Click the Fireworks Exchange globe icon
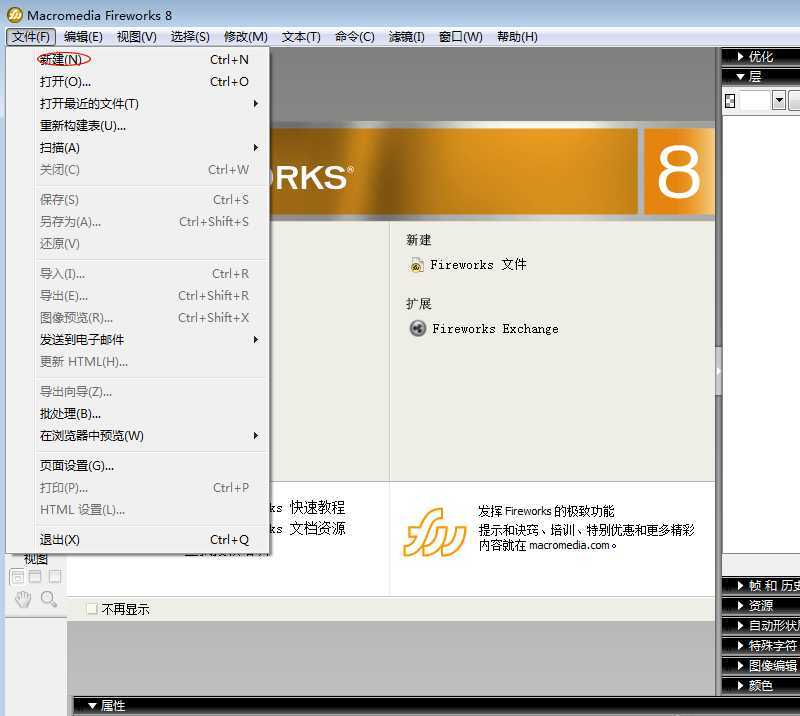Screen dimensions: 800x716 tap(417, 328)
